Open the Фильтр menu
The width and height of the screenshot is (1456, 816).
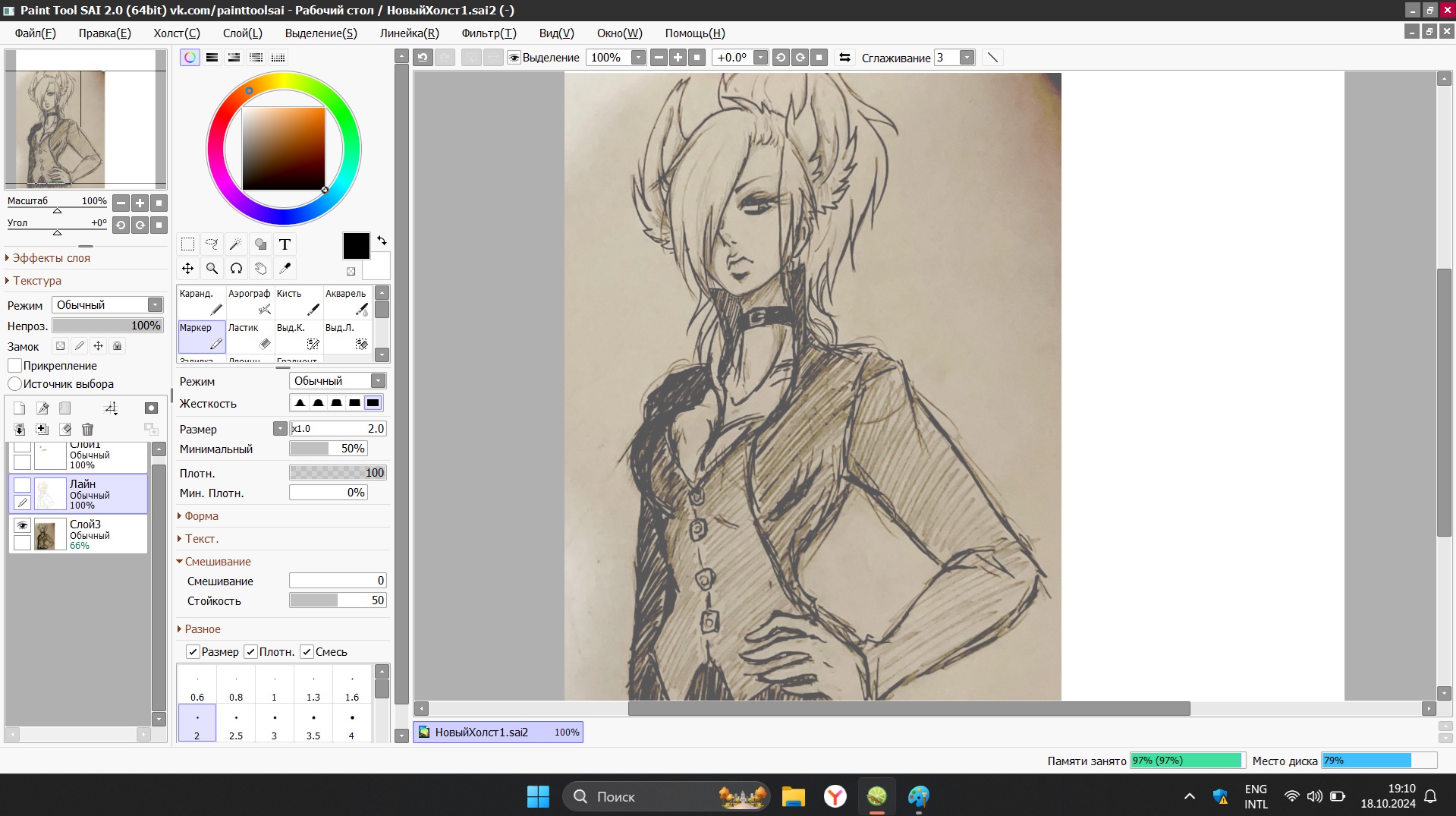pos(488,33)
